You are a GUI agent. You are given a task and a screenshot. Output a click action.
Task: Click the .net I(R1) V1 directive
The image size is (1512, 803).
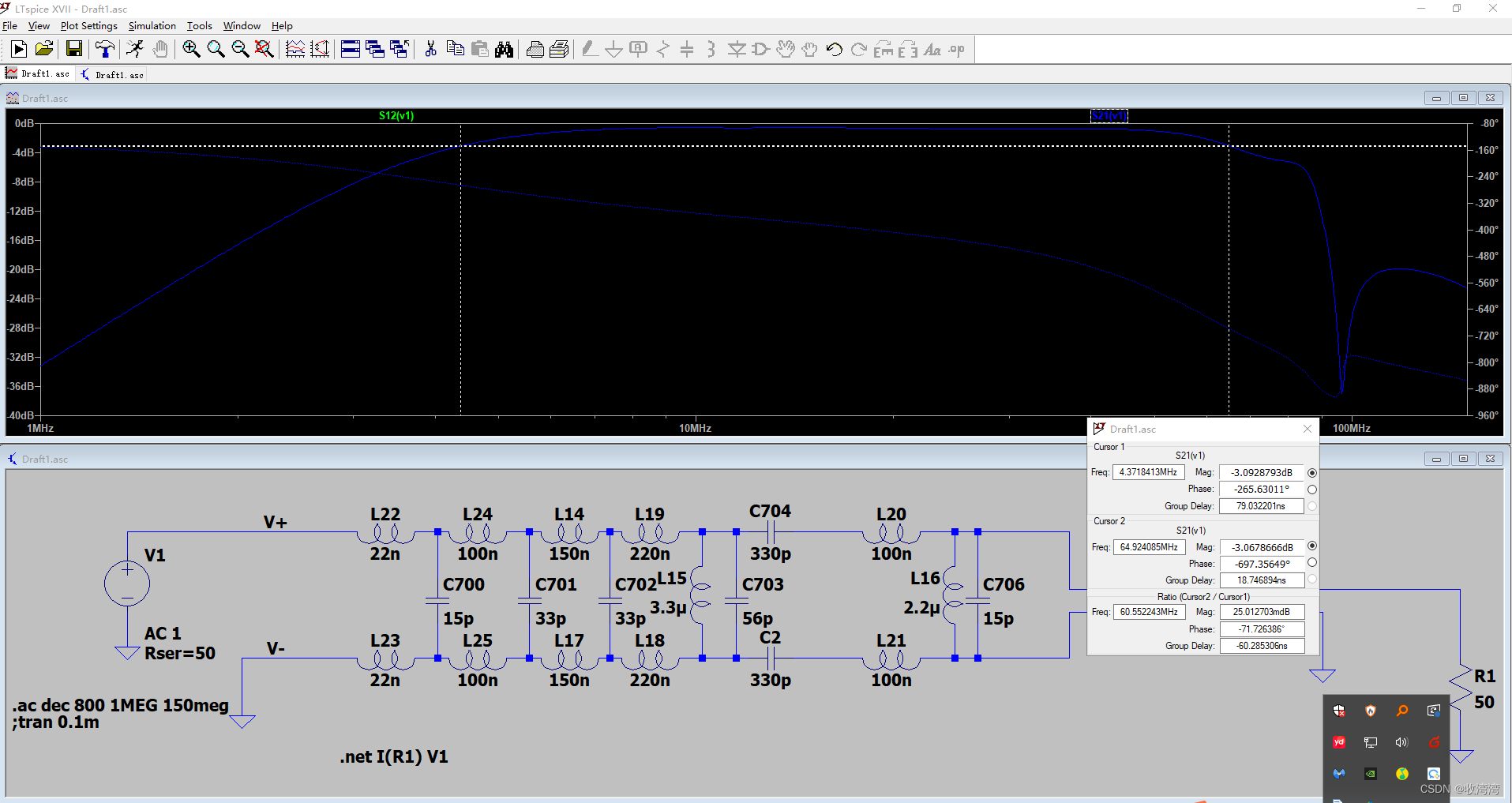(394, 756)
